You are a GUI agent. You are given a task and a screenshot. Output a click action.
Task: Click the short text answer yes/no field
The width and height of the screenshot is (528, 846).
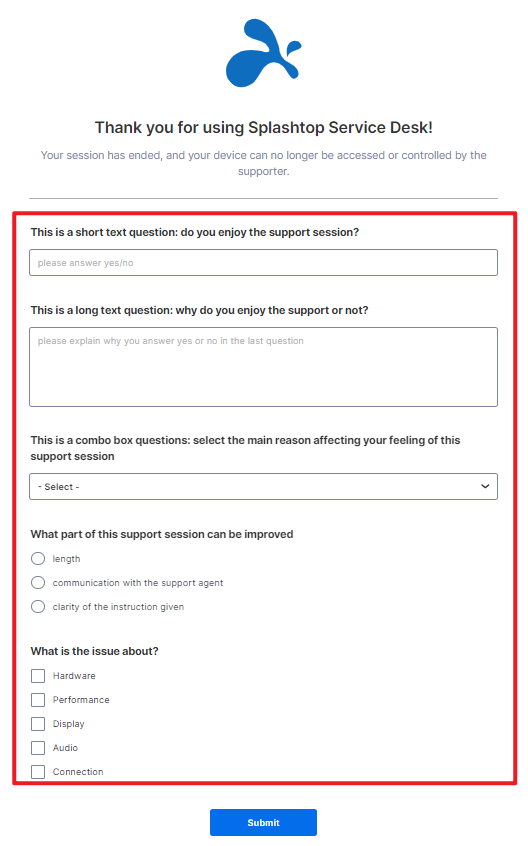pyautogui.click(x=263, y=263)
